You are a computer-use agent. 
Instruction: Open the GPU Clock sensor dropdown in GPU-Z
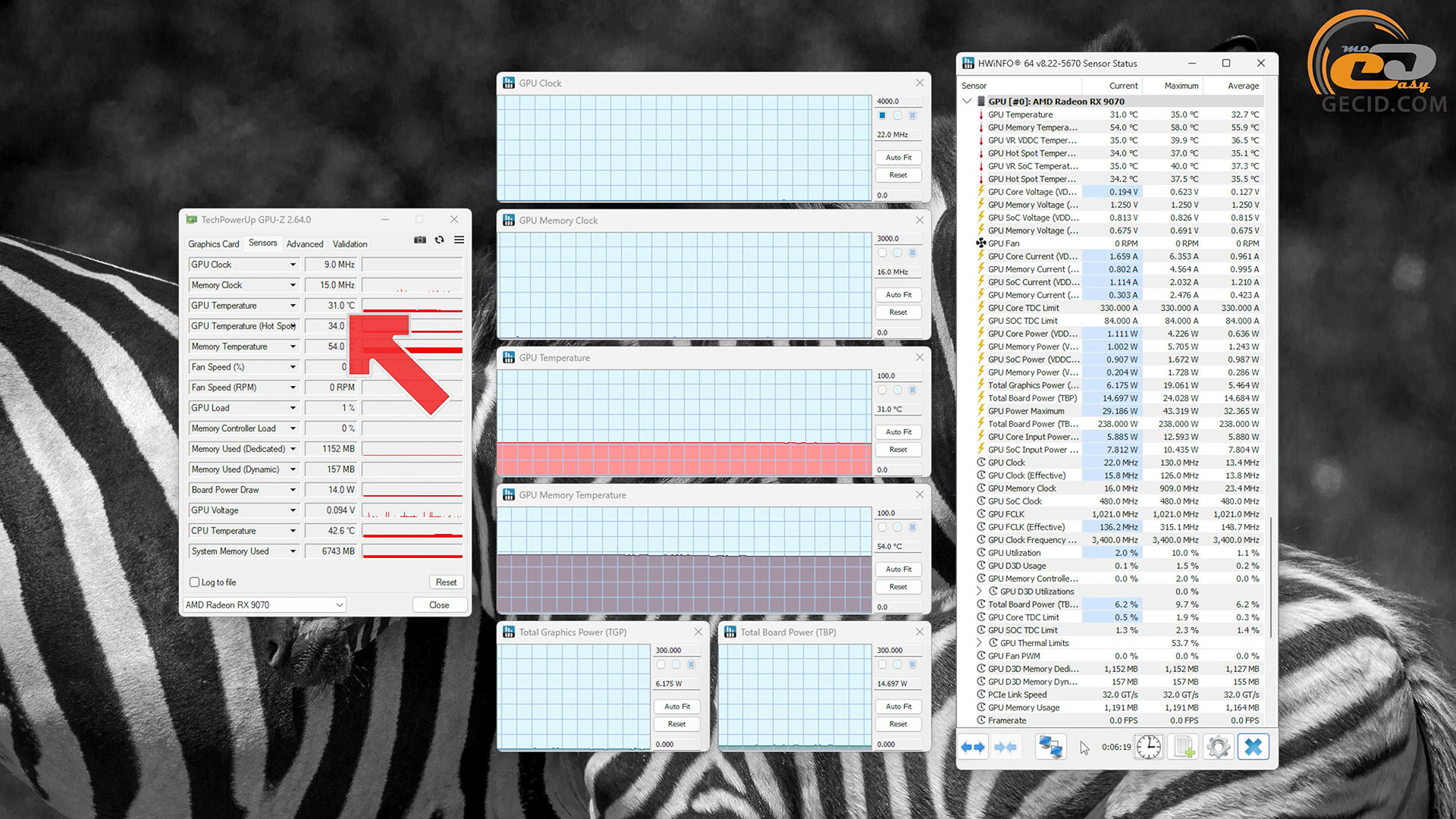pyautogui.click(x=293, y=265)
